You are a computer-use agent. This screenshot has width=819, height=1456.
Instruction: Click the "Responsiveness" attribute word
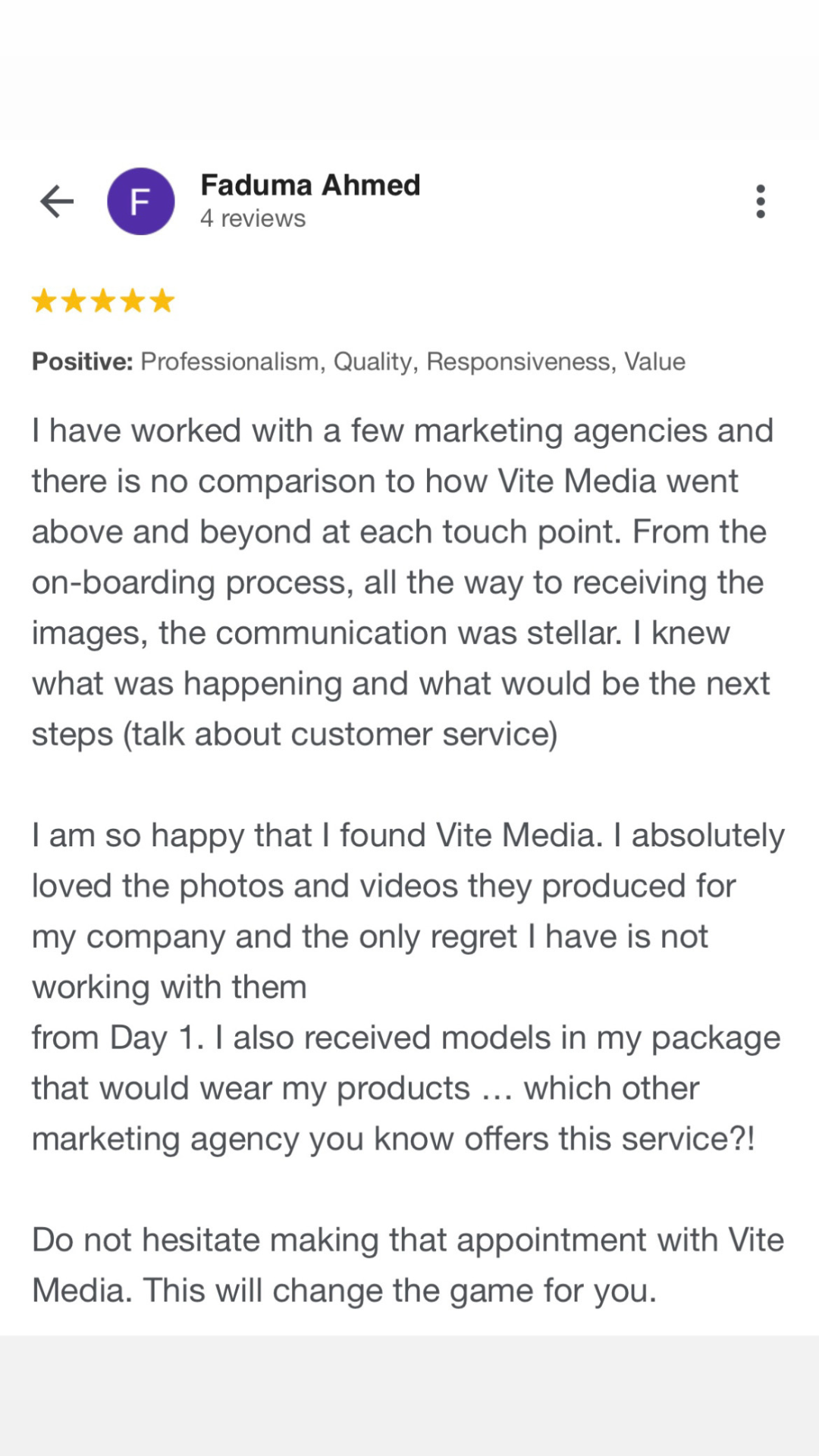tap(520, 362)
